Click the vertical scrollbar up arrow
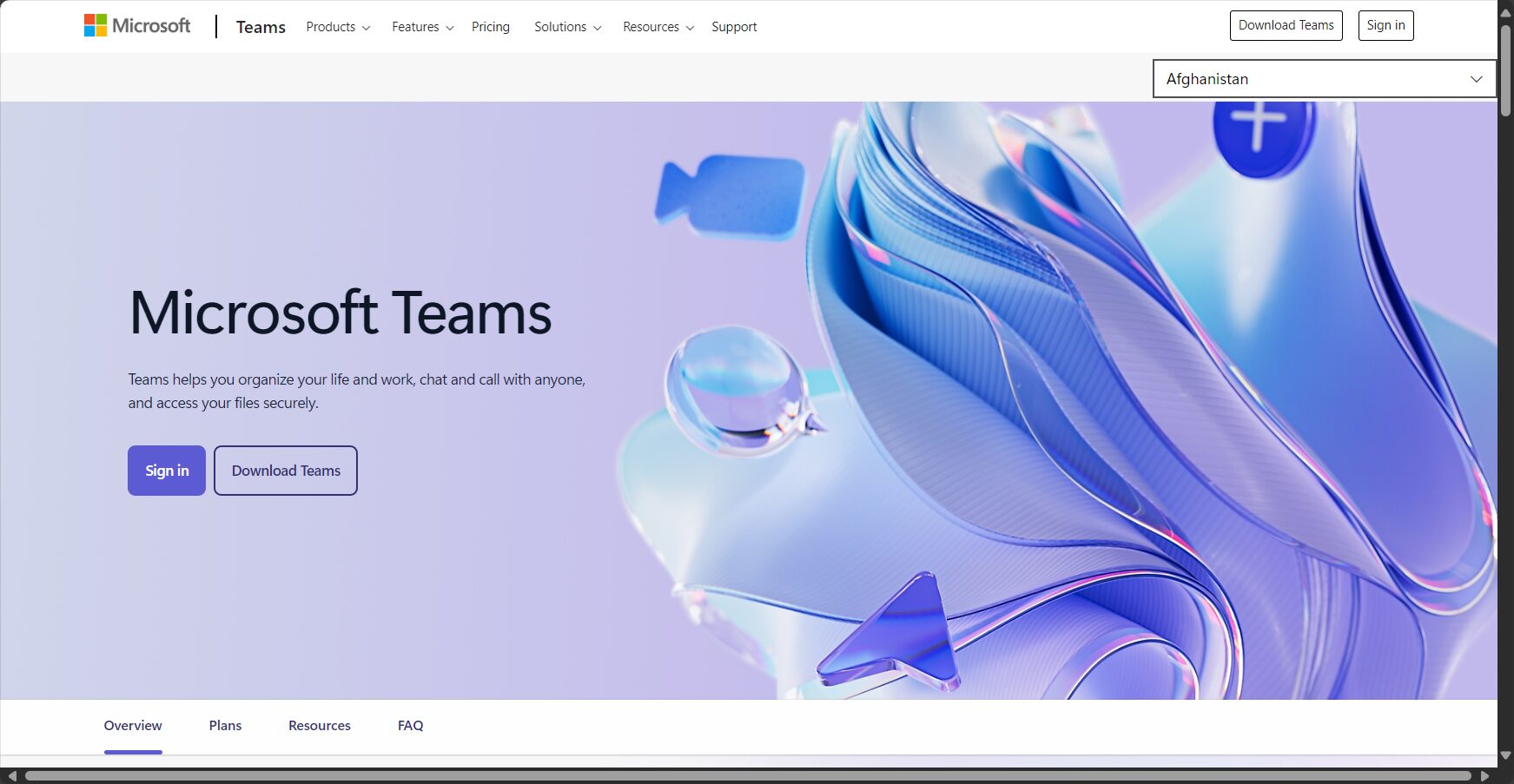 pyautogui.click(x=1506, y=12)
